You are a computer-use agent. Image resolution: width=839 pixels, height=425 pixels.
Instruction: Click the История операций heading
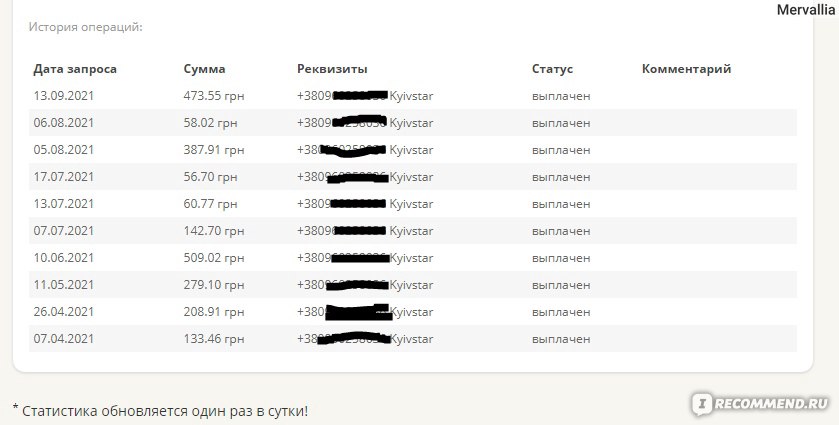point(86,27)
